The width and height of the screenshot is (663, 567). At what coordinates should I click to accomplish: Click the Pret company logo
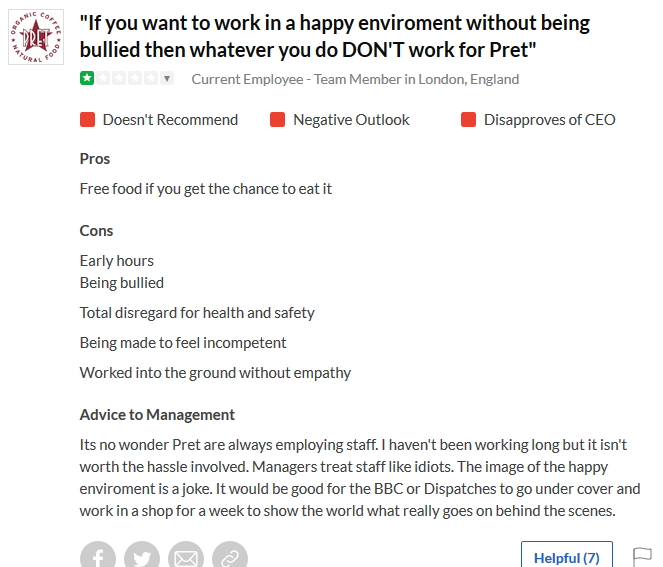pyautogui.click(x=35, y=37)
